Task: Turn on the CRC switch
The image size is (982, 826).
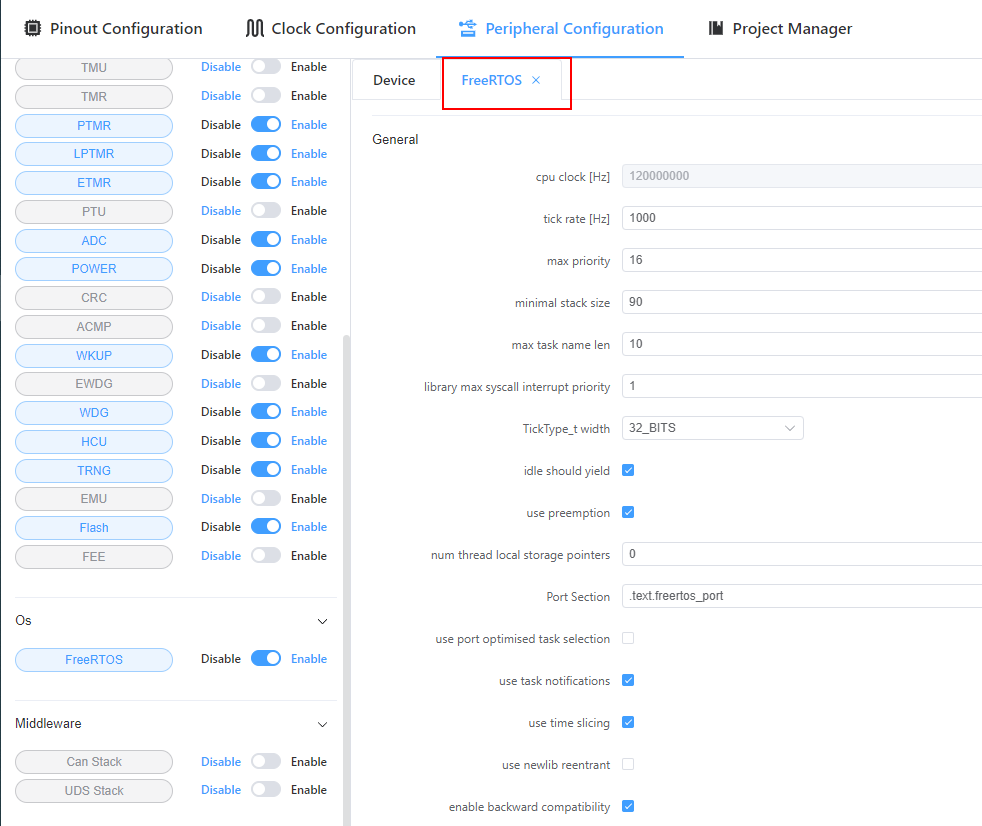Action: [x=266, y=297]
